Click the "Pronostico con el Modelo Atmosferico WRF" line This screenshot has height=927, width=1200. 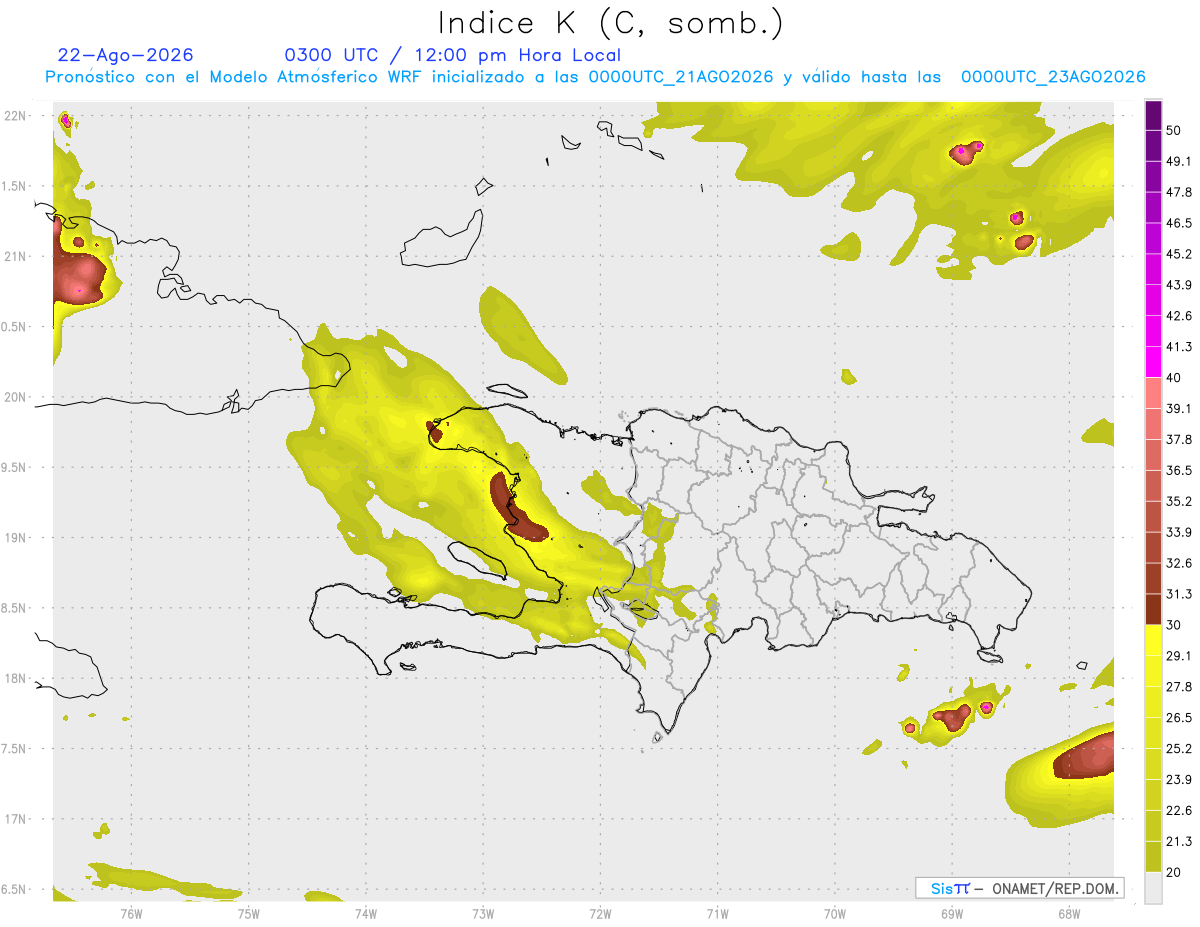click(595, 77)
